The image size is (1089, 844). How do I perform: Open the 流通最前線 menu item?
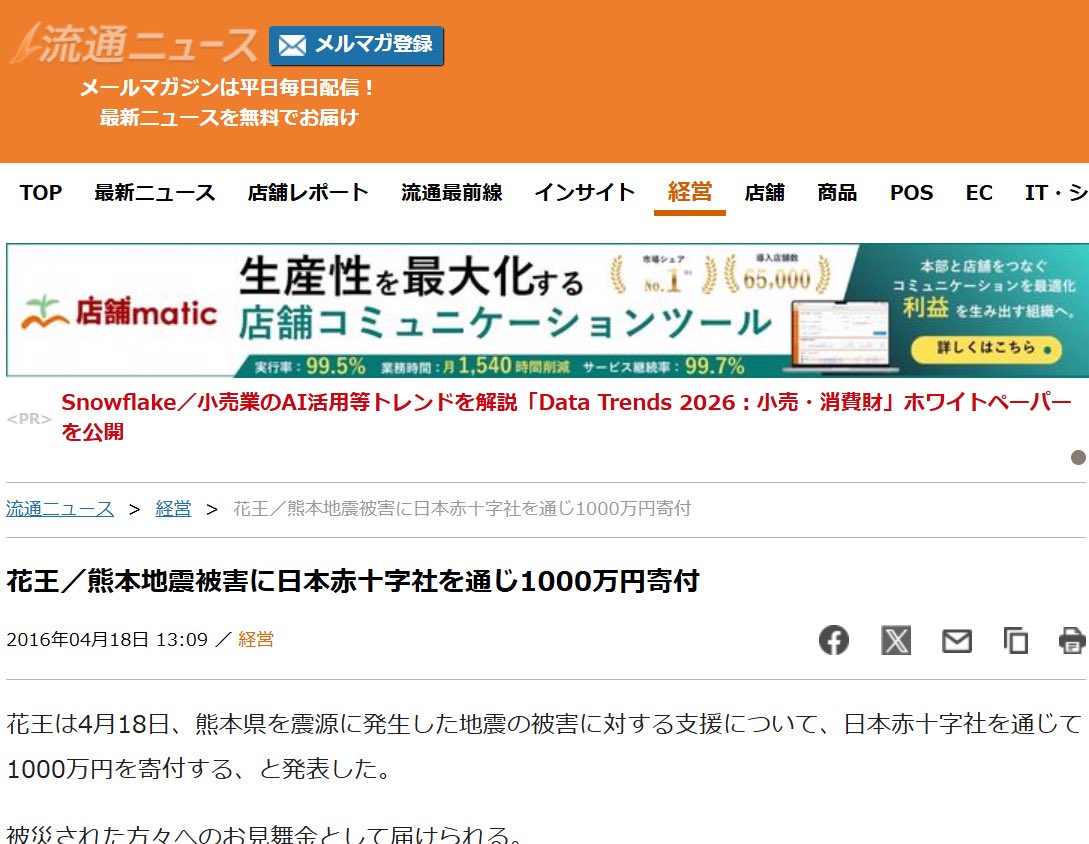coord(451,192)
